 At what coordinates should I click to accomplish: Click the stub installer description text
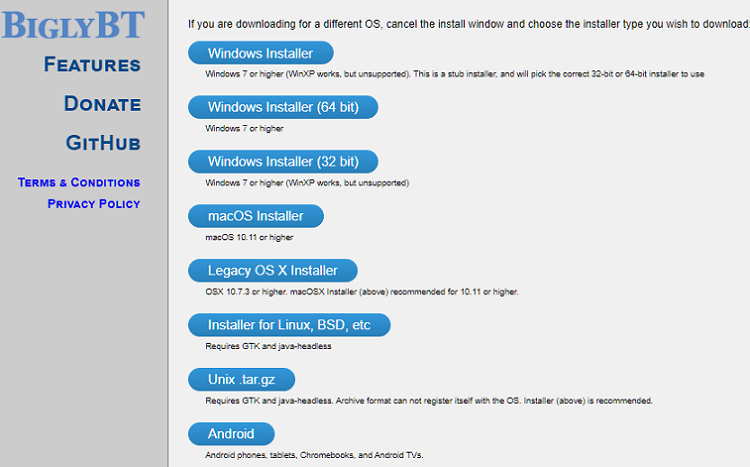[455, 74]
